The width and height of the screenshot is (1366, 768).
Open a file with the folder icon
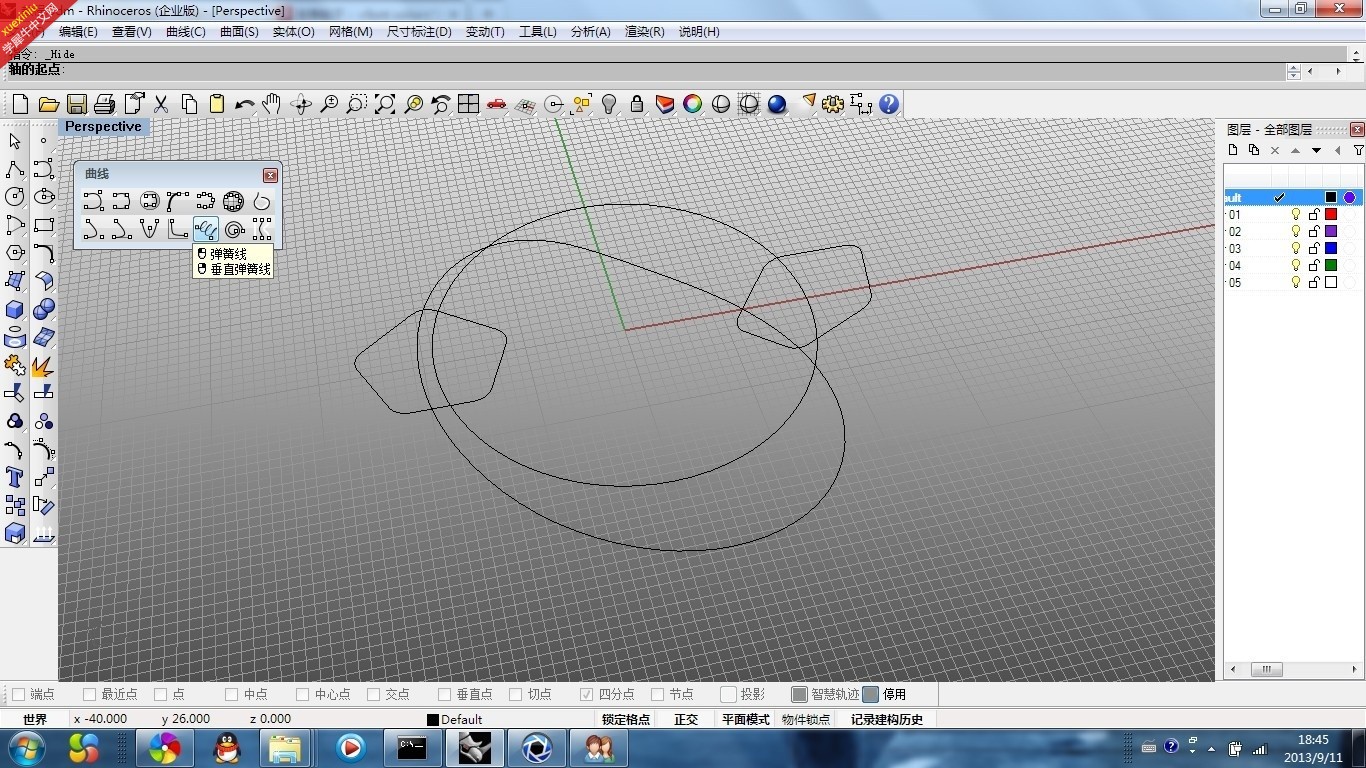coord(48,104)
